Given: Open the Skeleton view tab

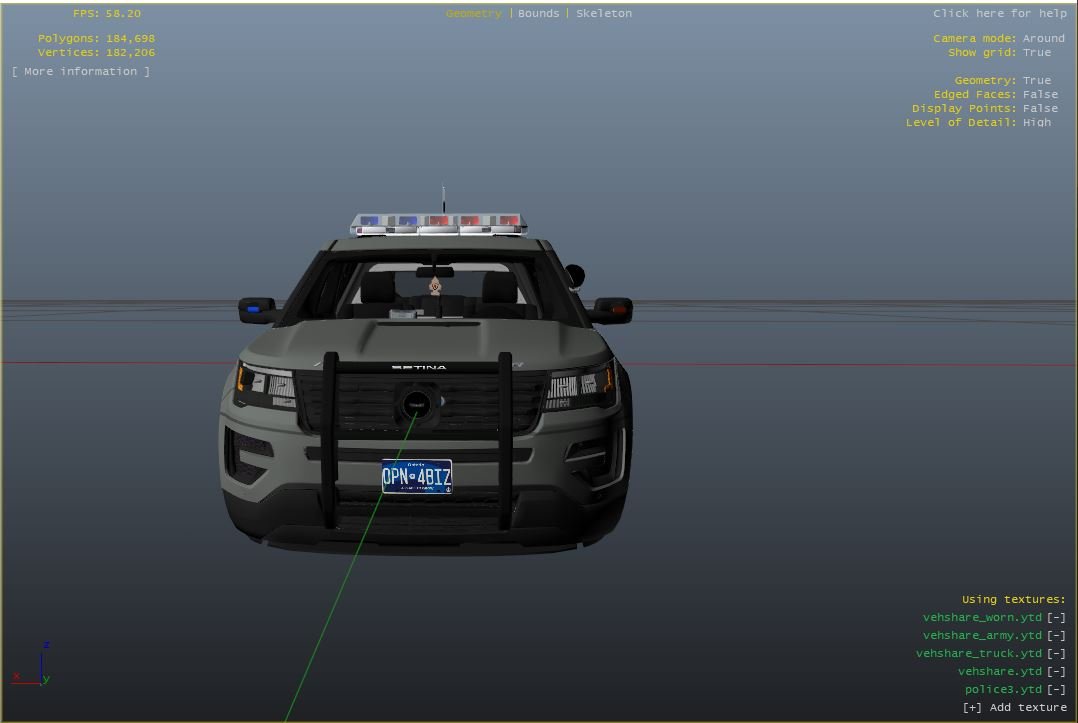Looking at the screenshot, I should 604,13.
